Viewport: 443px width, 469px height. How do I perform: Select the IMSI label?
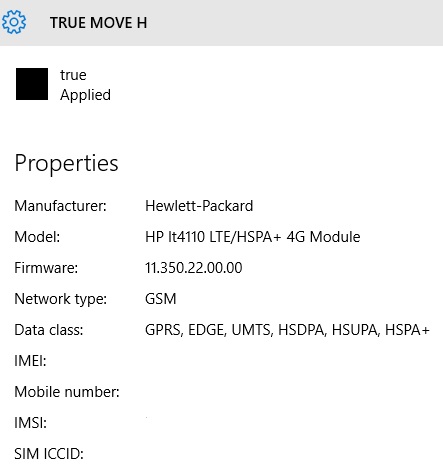(x=30, y=423)
